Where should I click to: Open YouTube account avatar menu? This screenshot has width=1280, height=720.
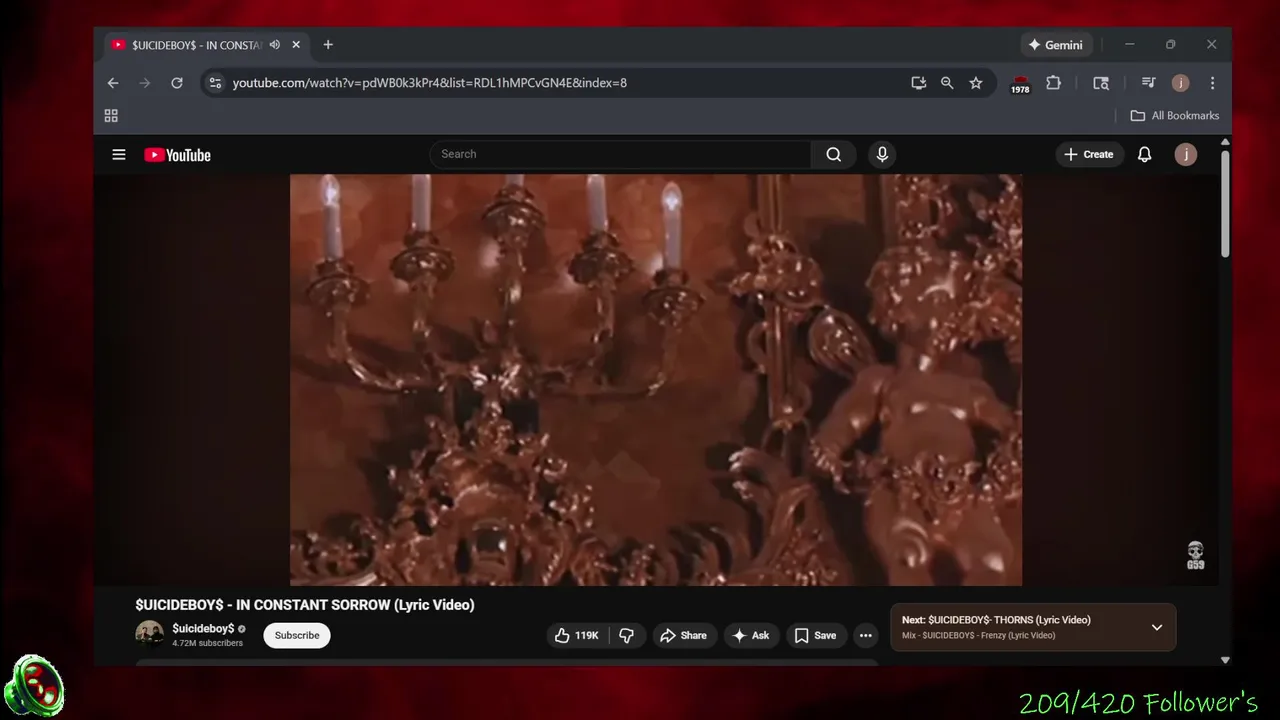tap(1186, 154)
